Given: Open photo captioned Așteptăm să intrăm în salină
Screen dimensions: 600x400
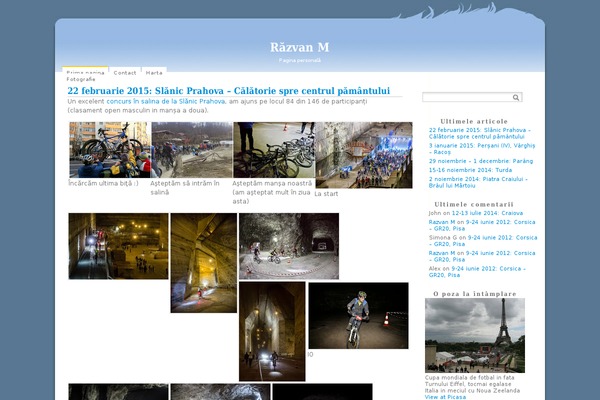Looking at the screenshot, I should (192, 150).
